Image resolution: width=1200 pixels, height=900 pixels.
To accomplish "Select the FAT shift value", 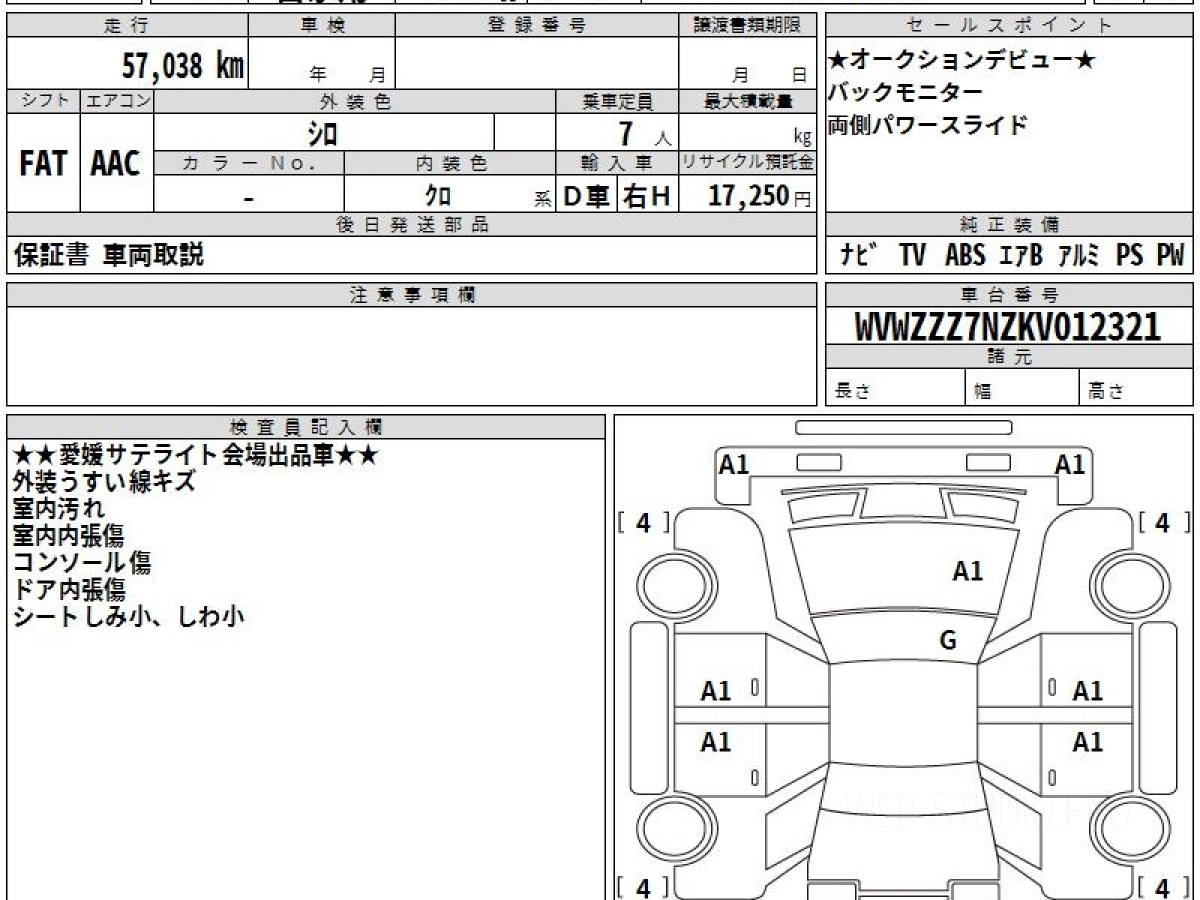I will pos(43,164).
